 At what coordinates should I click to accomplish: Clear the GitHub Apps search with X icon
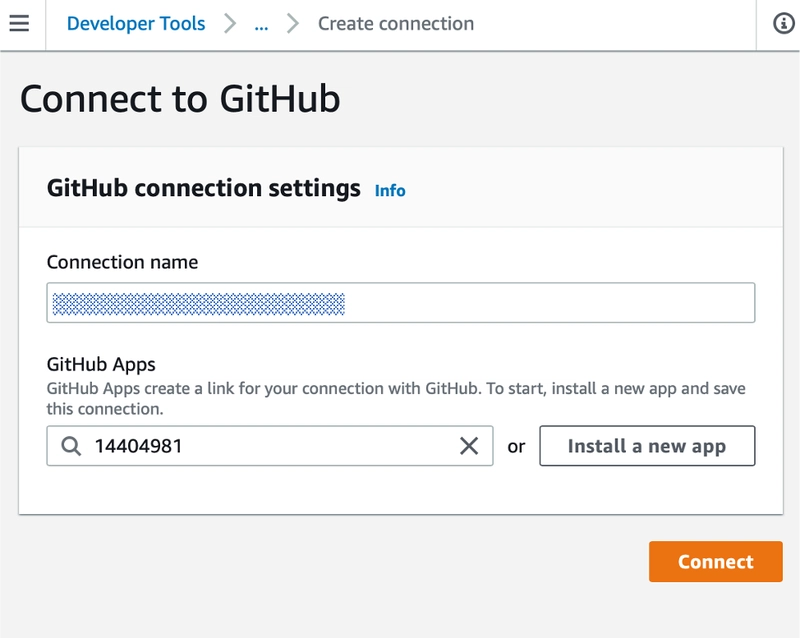click(468, 446)
